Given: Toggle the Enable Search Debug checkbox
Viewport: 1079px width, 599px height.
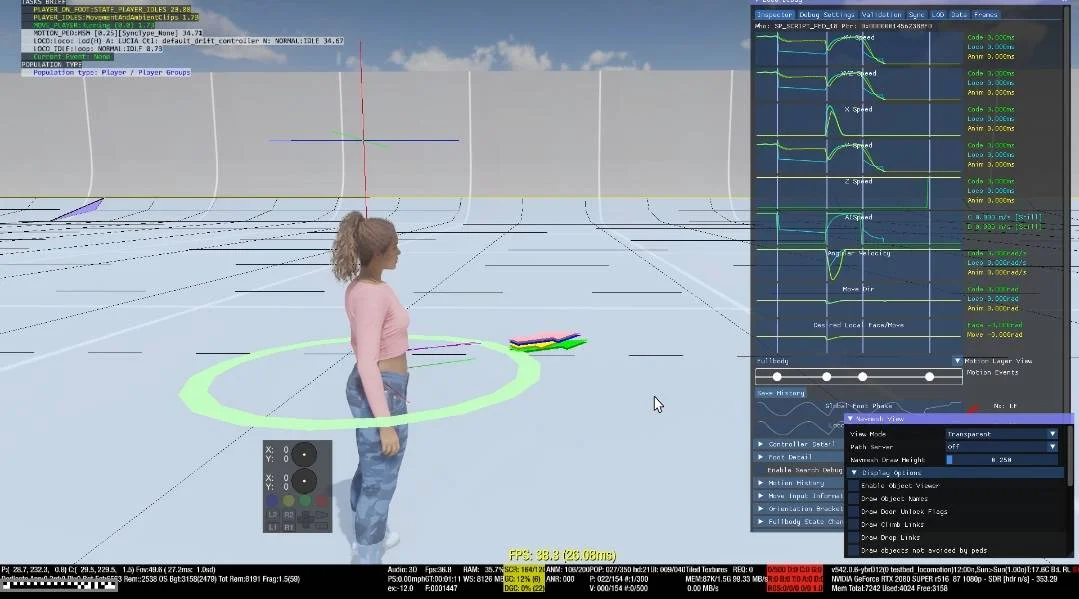Looking at the screenshot, I should pyautogui.click(x=760, y=470).
